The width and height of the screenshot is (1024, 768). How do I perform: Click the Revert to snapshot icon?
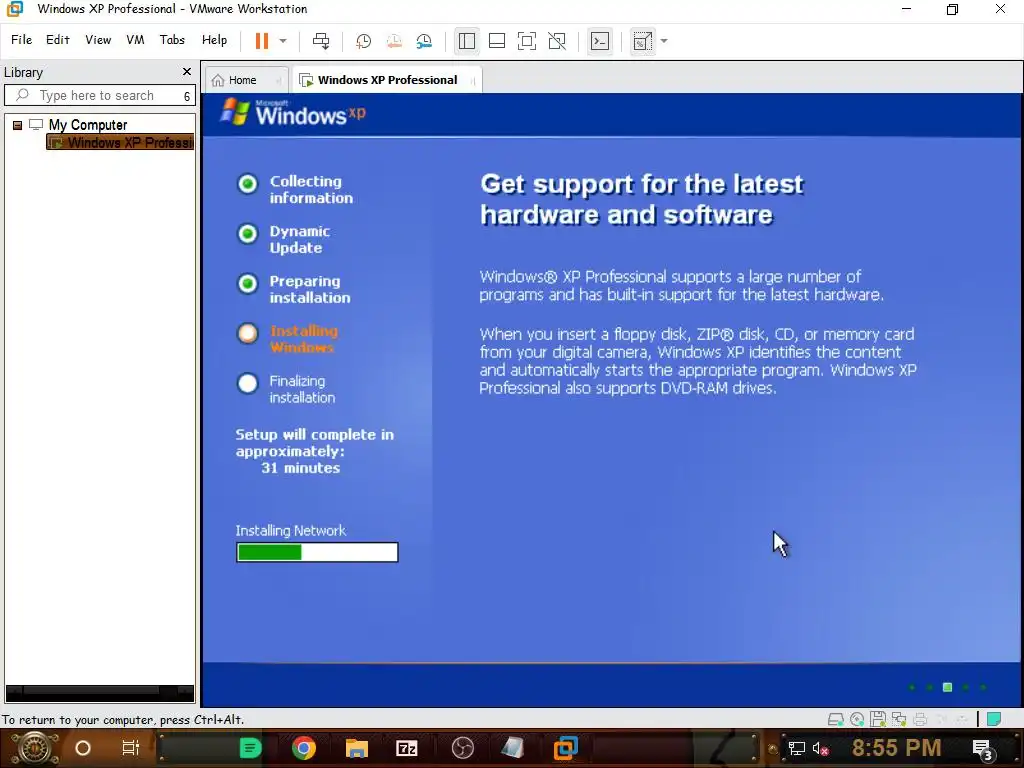394,41
